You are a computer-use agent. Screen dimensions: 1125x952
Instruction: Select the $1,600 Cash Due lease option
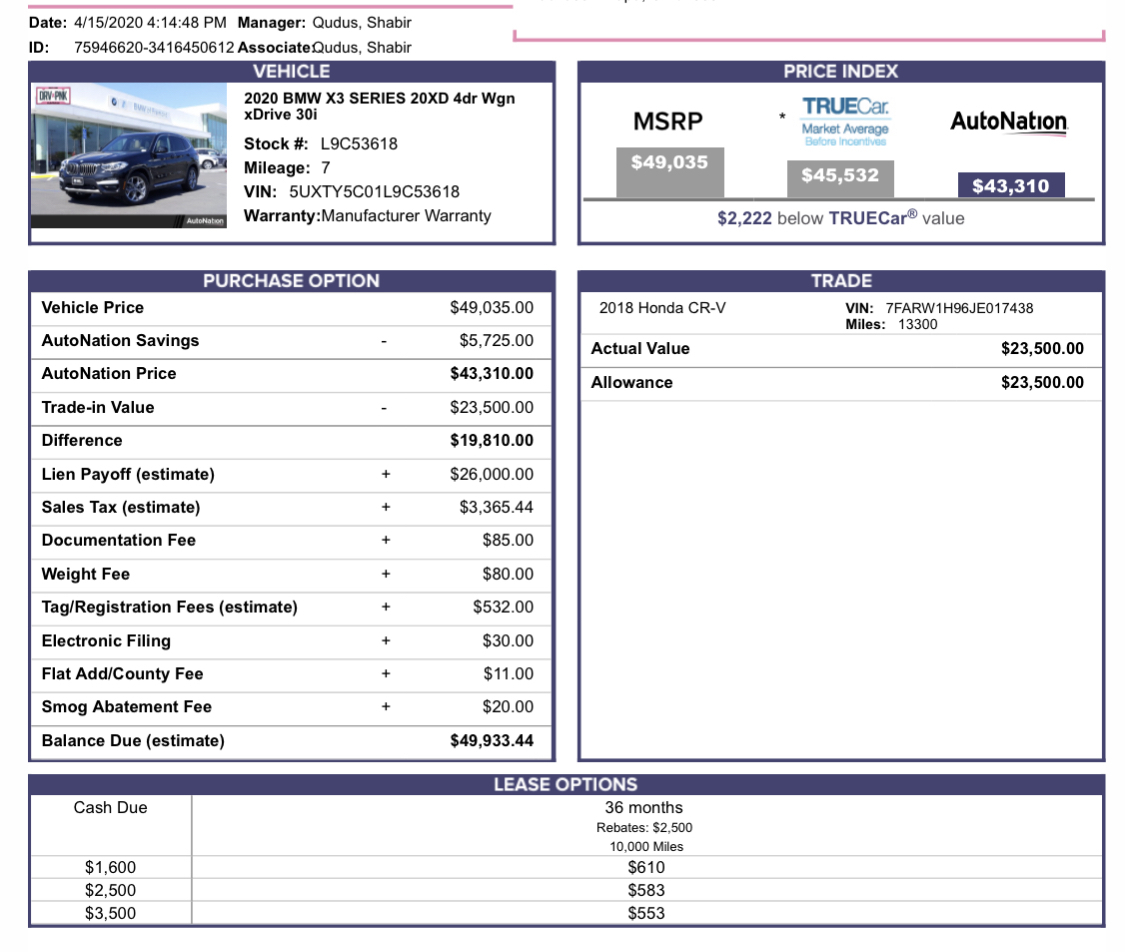[110, 867]
